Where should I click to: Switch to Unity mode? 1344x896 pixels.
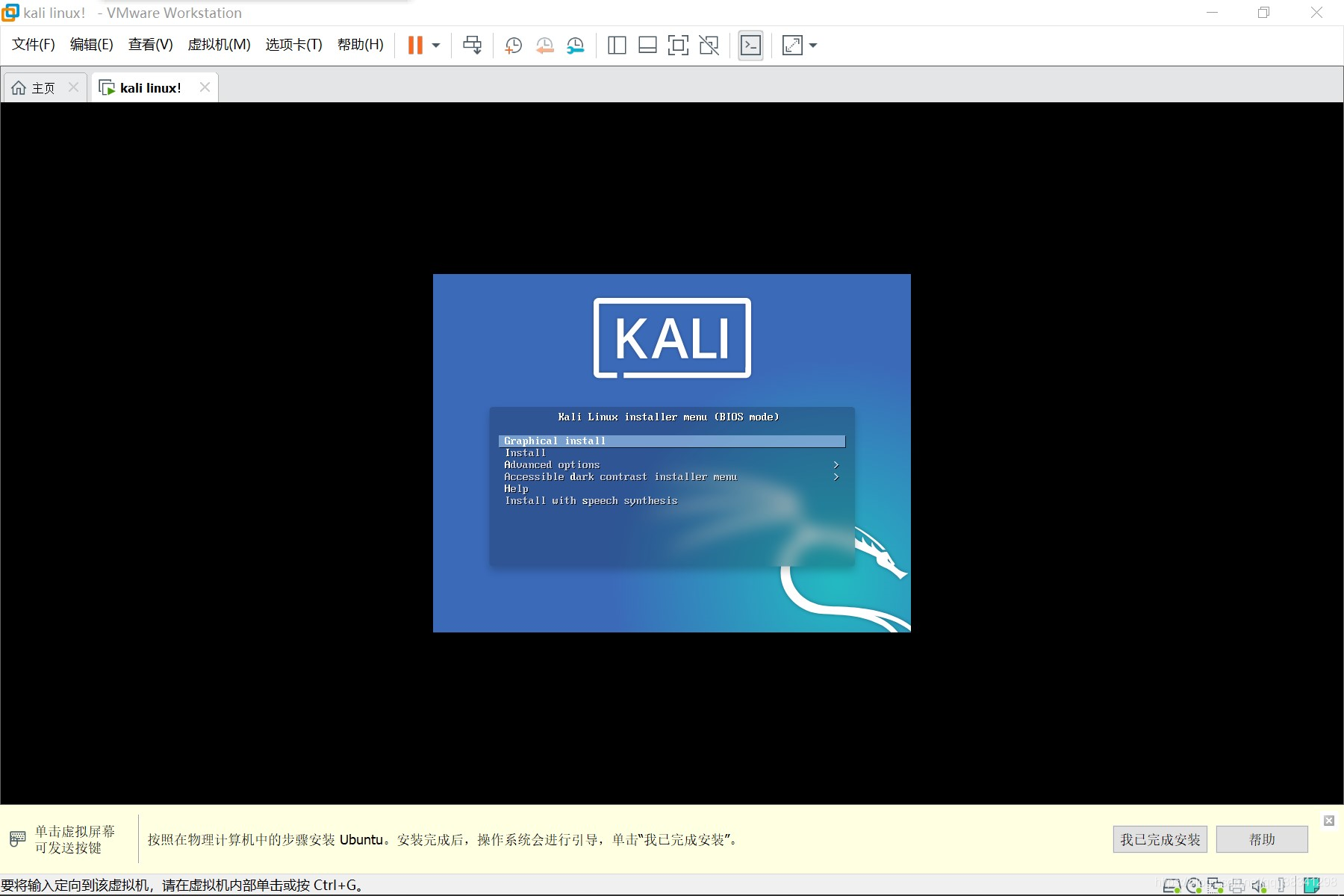pos(709,46)
